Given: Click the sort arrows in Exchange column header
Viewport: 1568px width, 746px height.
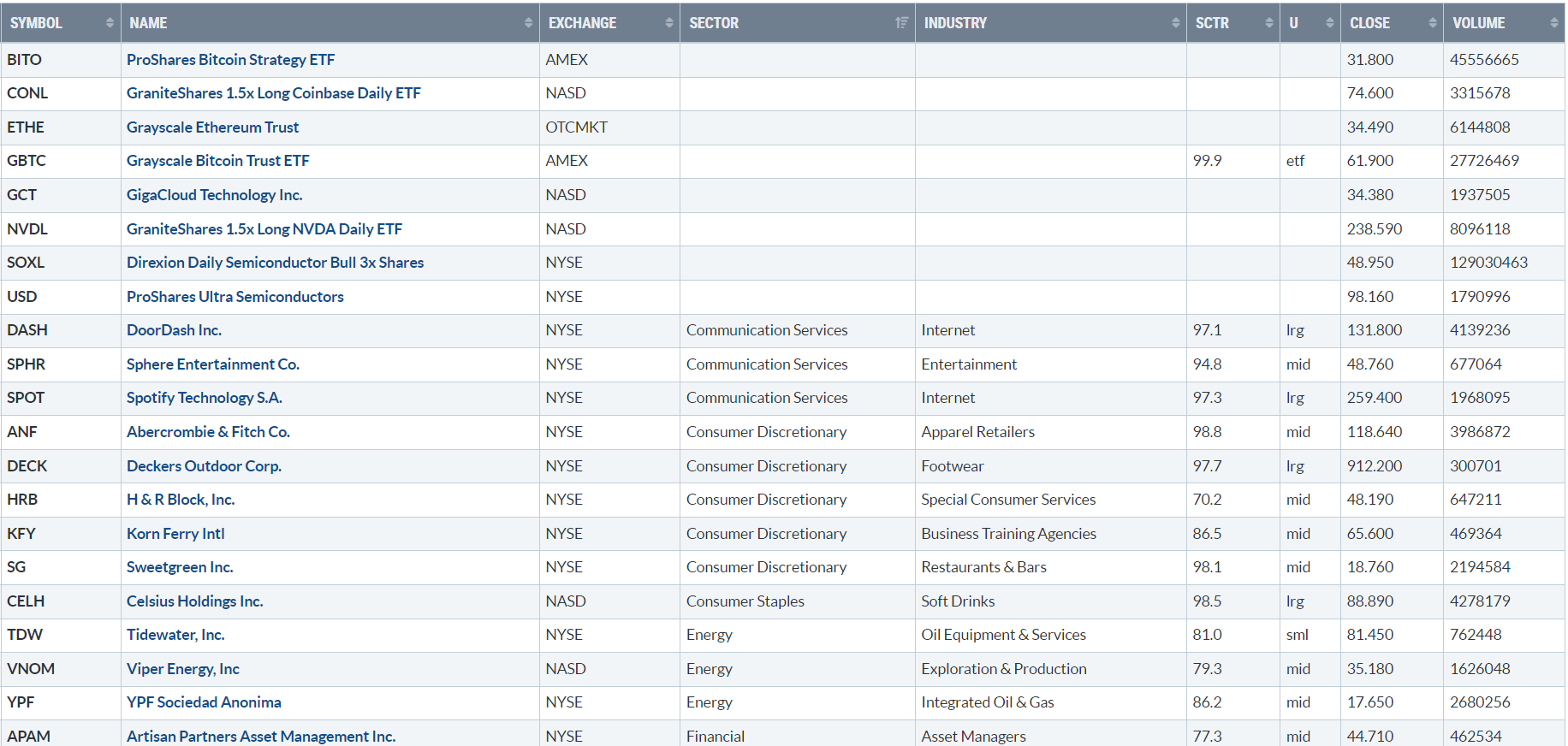Looking at the screenshot, I should point(669,23).
